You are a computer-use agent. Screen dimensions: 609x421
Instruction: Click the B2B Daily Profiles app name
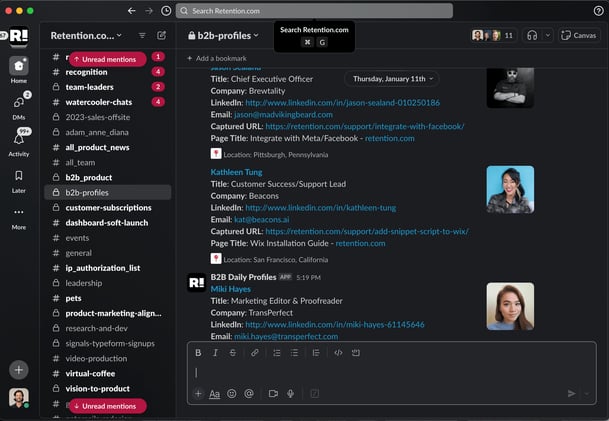coord(243,277)
